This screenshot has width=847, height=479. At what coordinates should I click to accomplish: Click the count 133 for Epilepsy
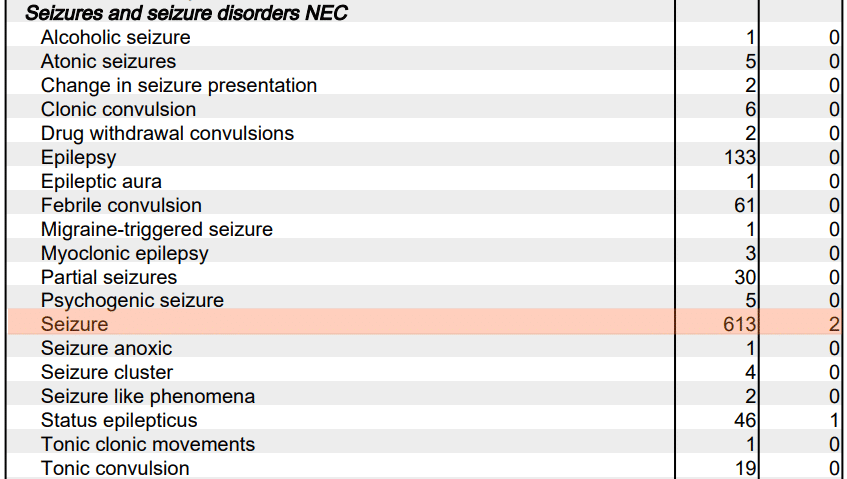tap(739, 157)
